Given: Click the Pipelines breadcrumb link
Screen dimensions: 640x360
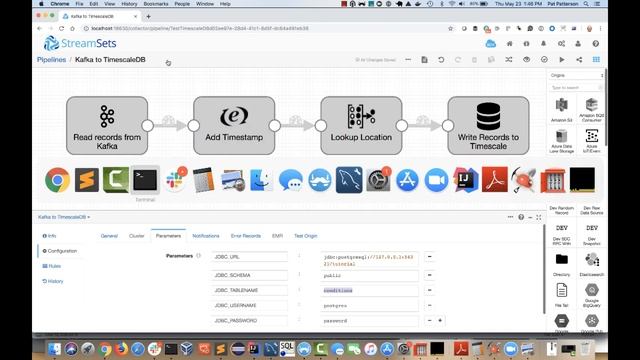Looking at the screenshot, I should pos(51,60).
